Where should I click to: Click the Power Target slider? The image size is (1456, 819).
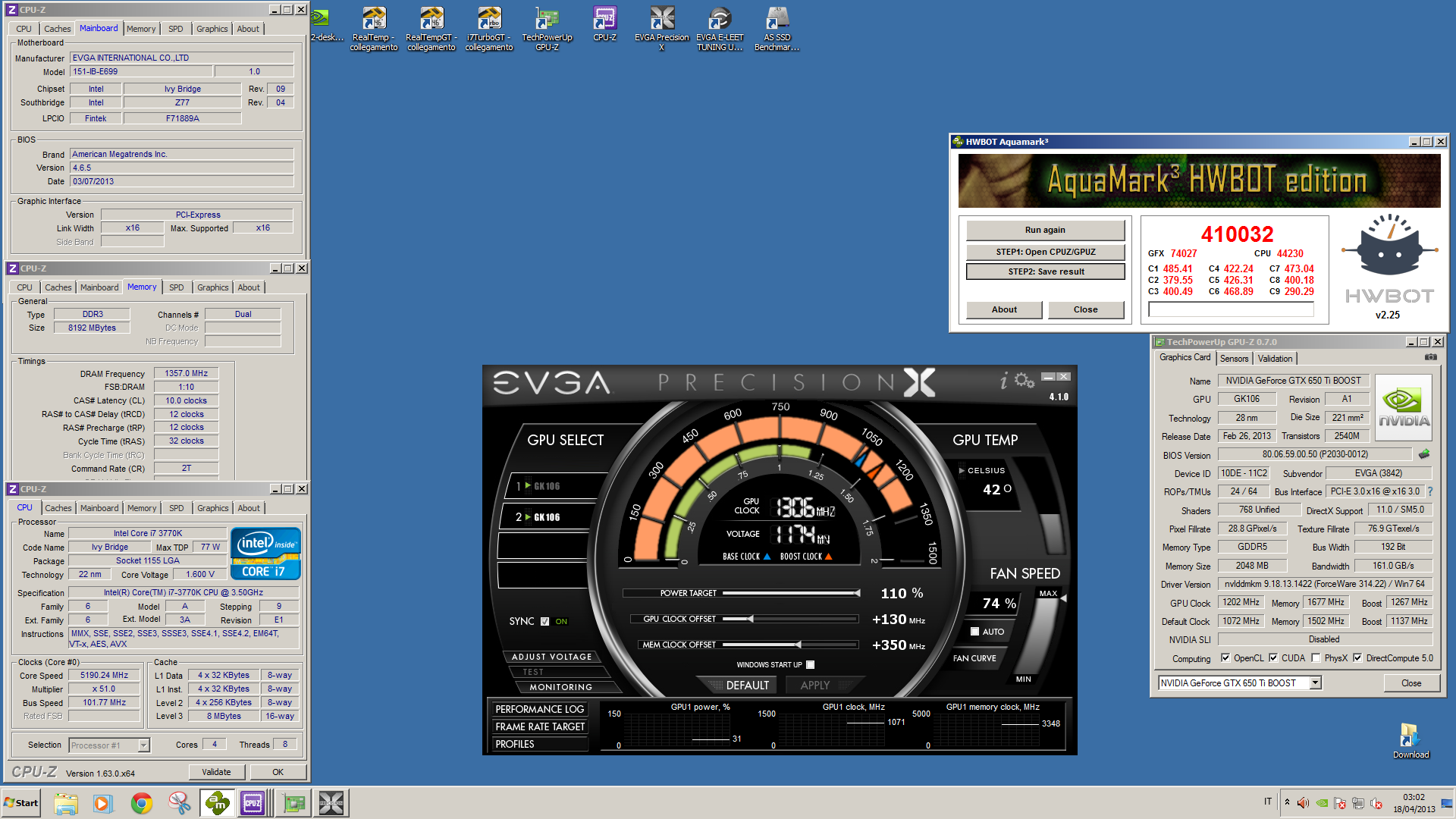[790, 593]
